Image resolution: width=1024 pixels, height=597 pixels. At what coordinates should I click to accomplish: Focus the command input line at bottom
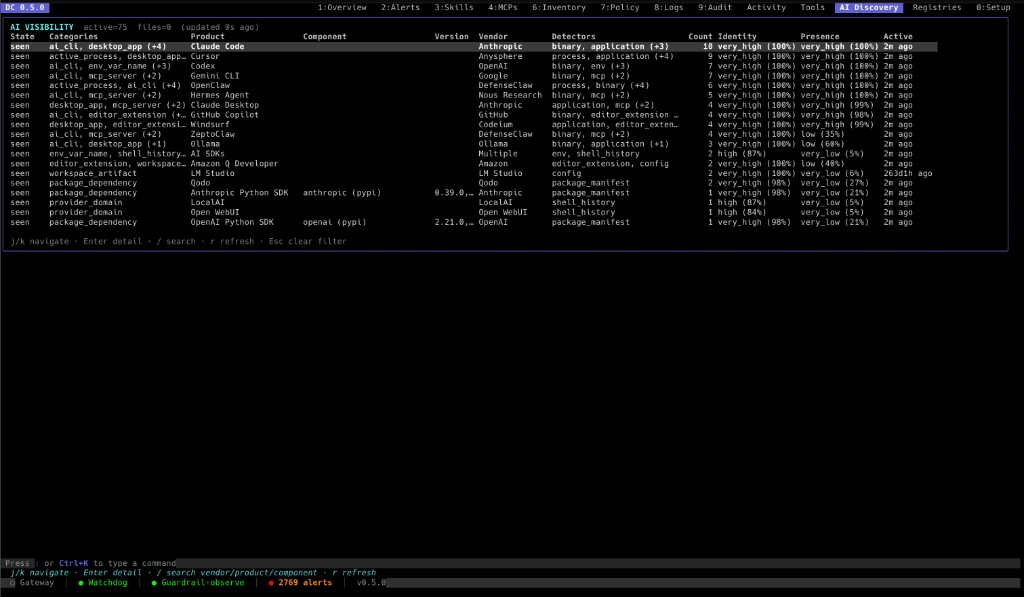pyautogui.click(x=511, y=563)
